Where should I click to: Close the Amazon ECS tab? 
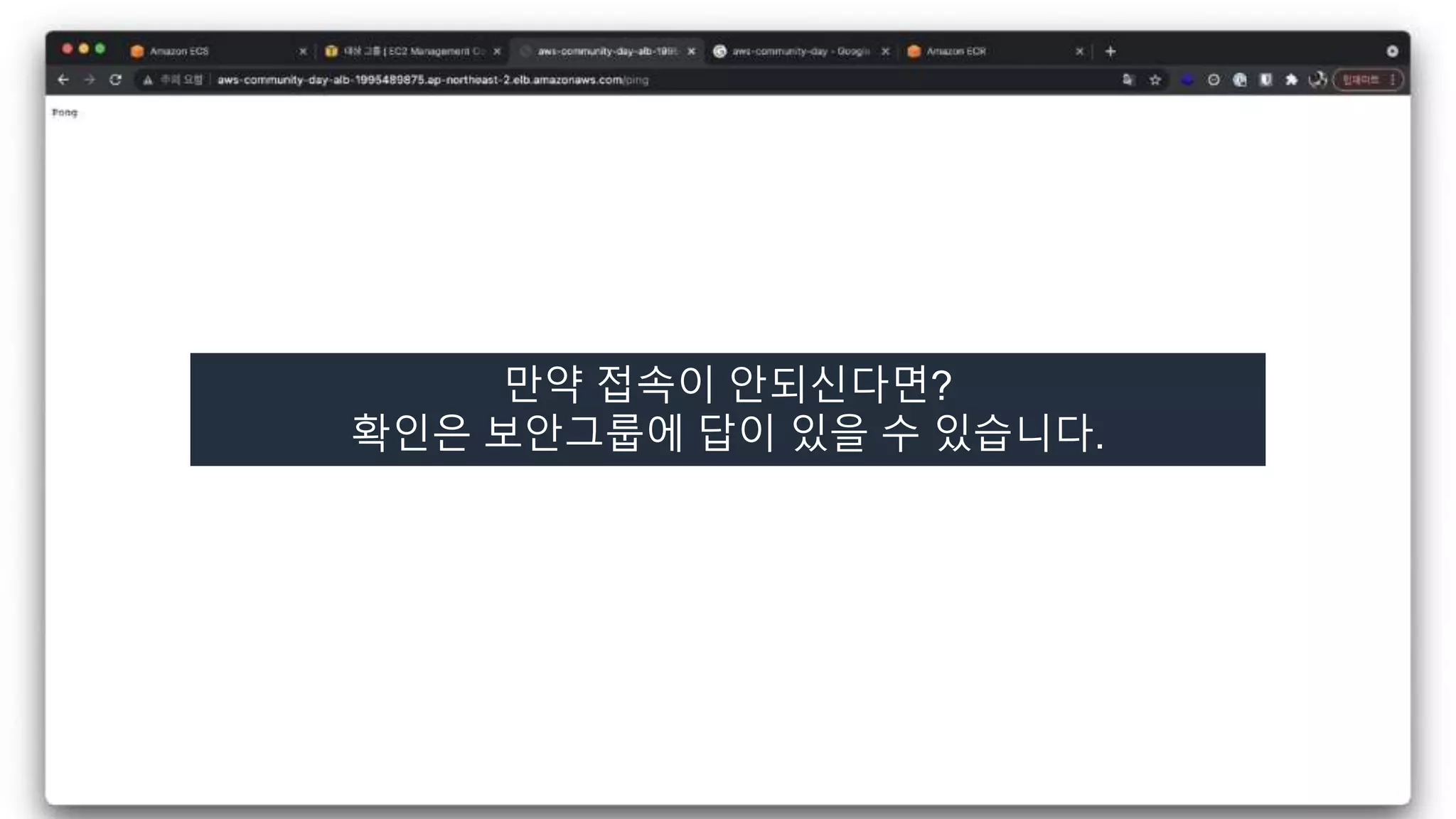303,51
